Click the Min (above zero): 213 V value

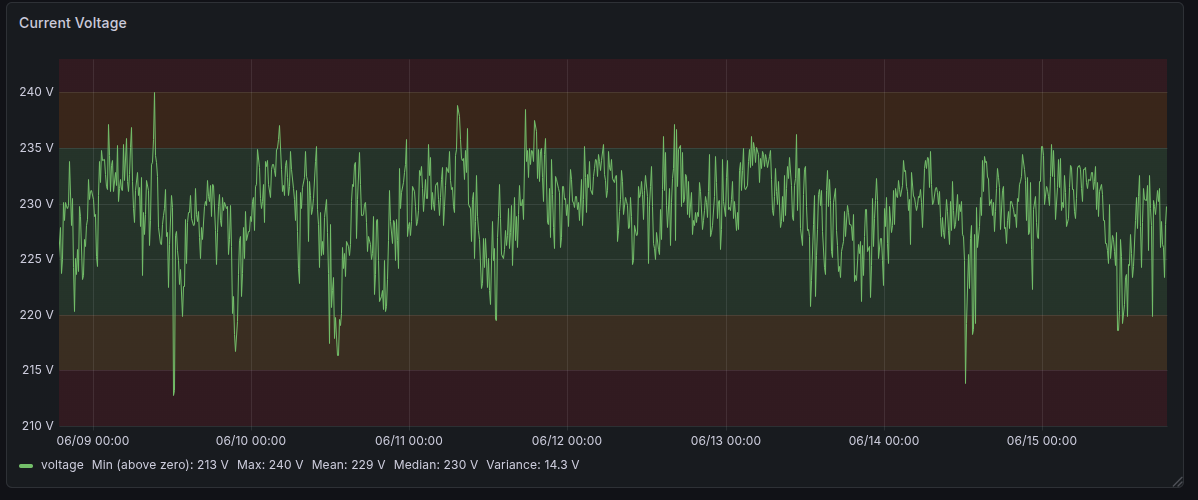pyautogui.click(x=160, y=465)
